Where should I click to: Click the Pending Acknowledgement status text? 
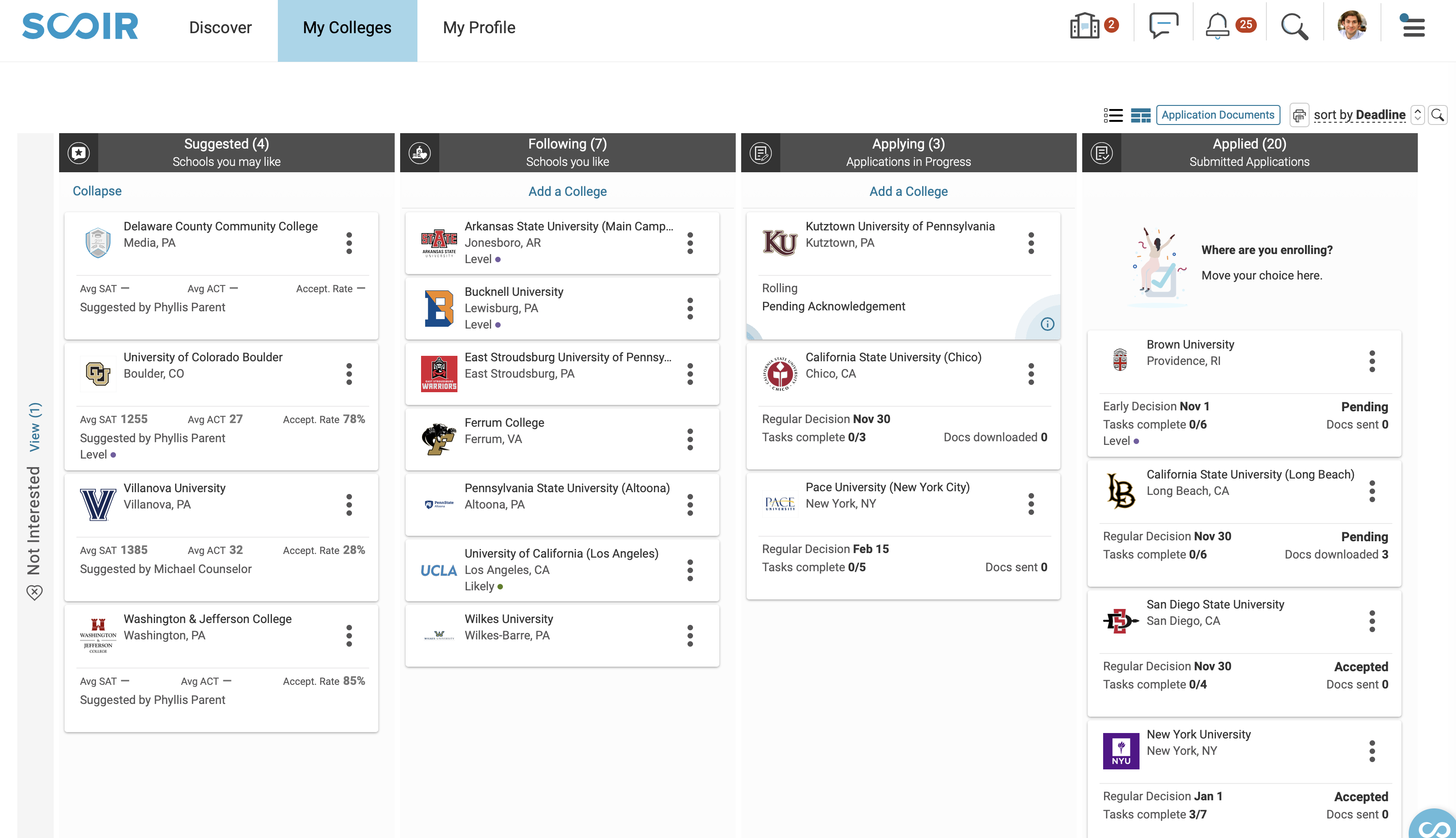[833, 307]
